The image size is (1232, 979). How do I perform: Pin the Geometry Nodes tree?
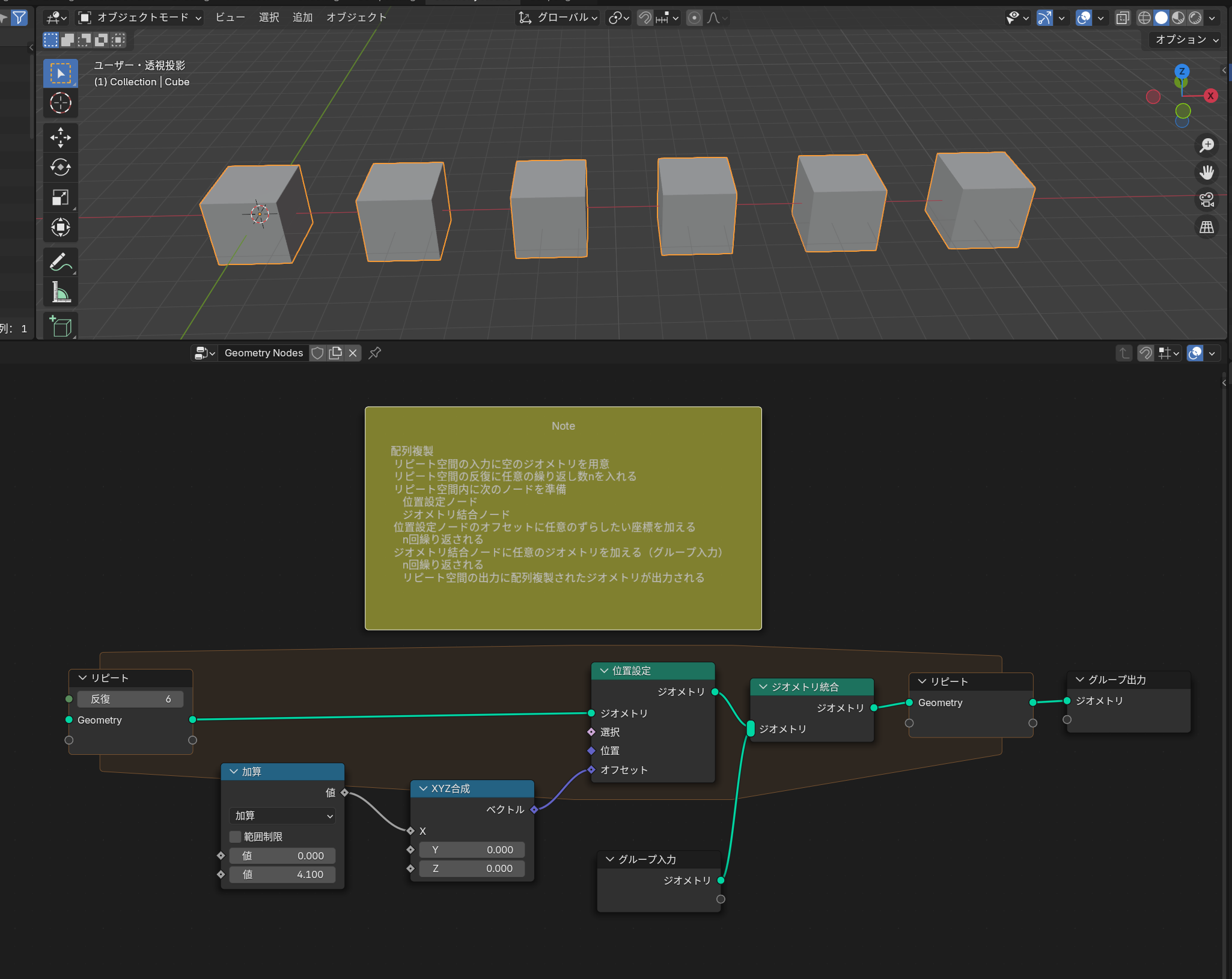tap(375, 353)
